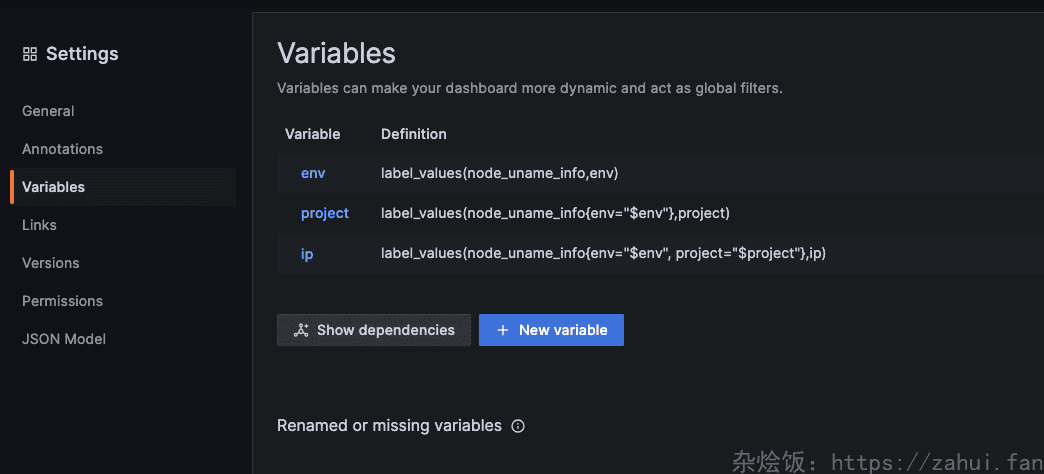Go to Annotations in the settings sidebar
1044x474 pixels.
click(x=62, y=149)
